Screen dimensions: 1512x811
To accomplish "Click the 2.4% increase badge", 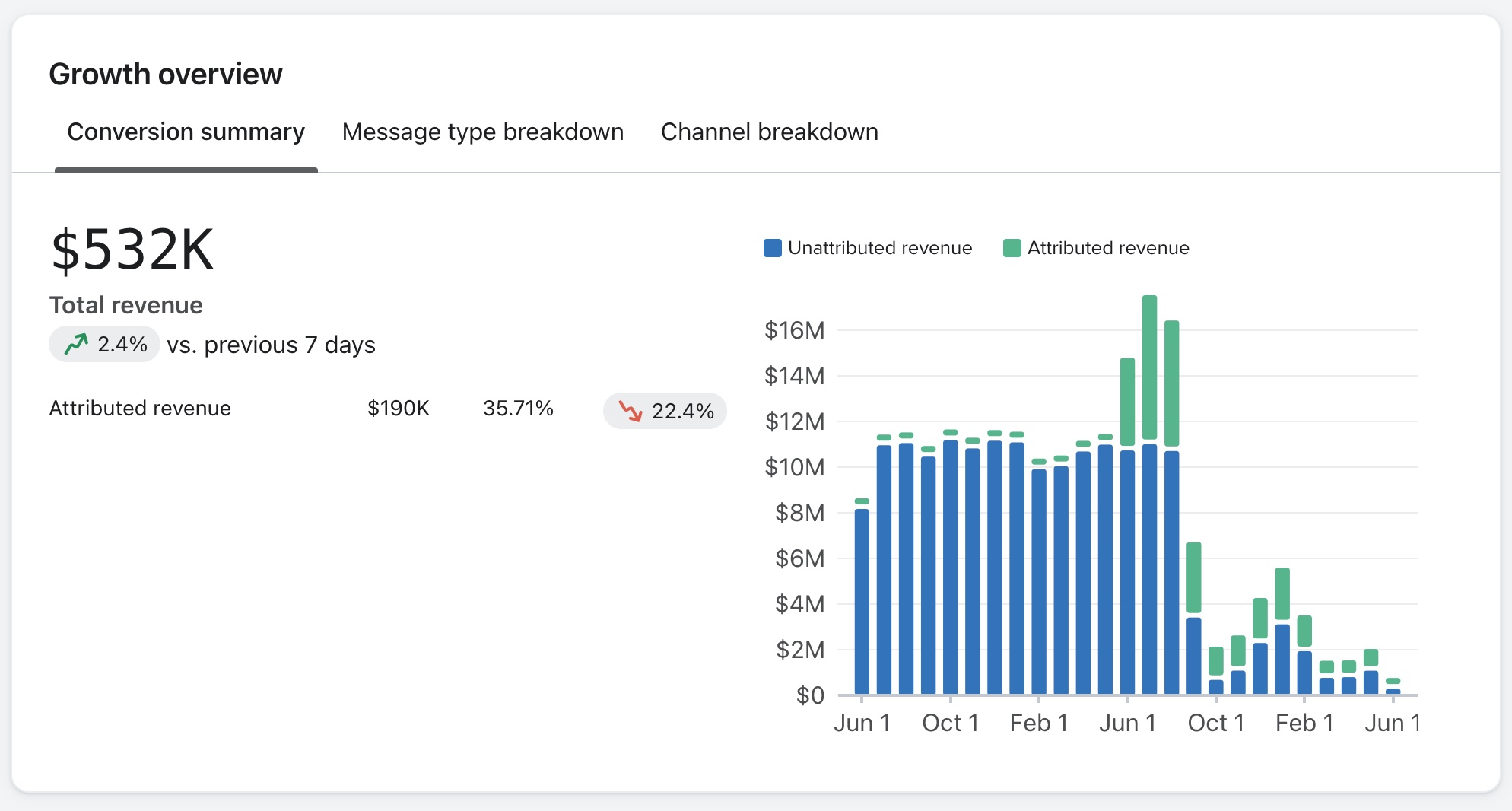I will click(104, 345).
